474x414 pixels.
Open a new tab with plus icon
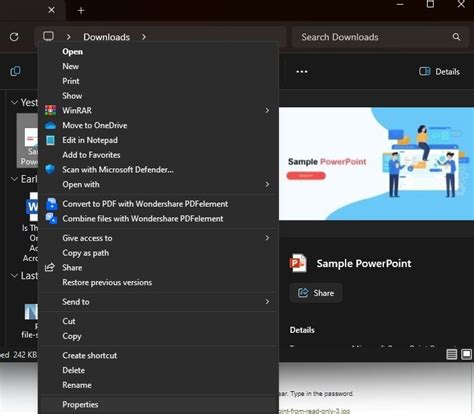coord(81,11)
